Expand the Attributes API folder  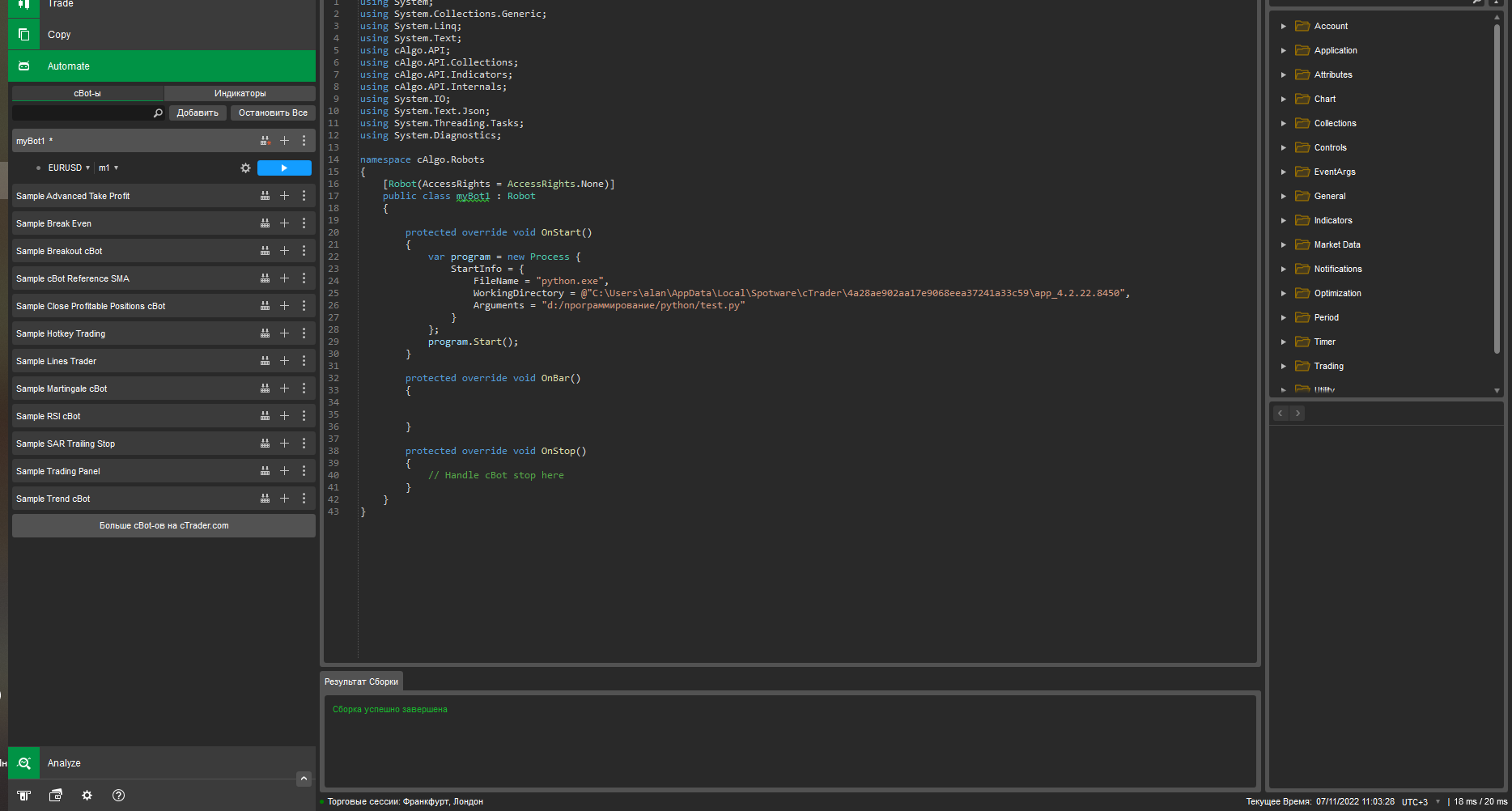(1283, 74)
